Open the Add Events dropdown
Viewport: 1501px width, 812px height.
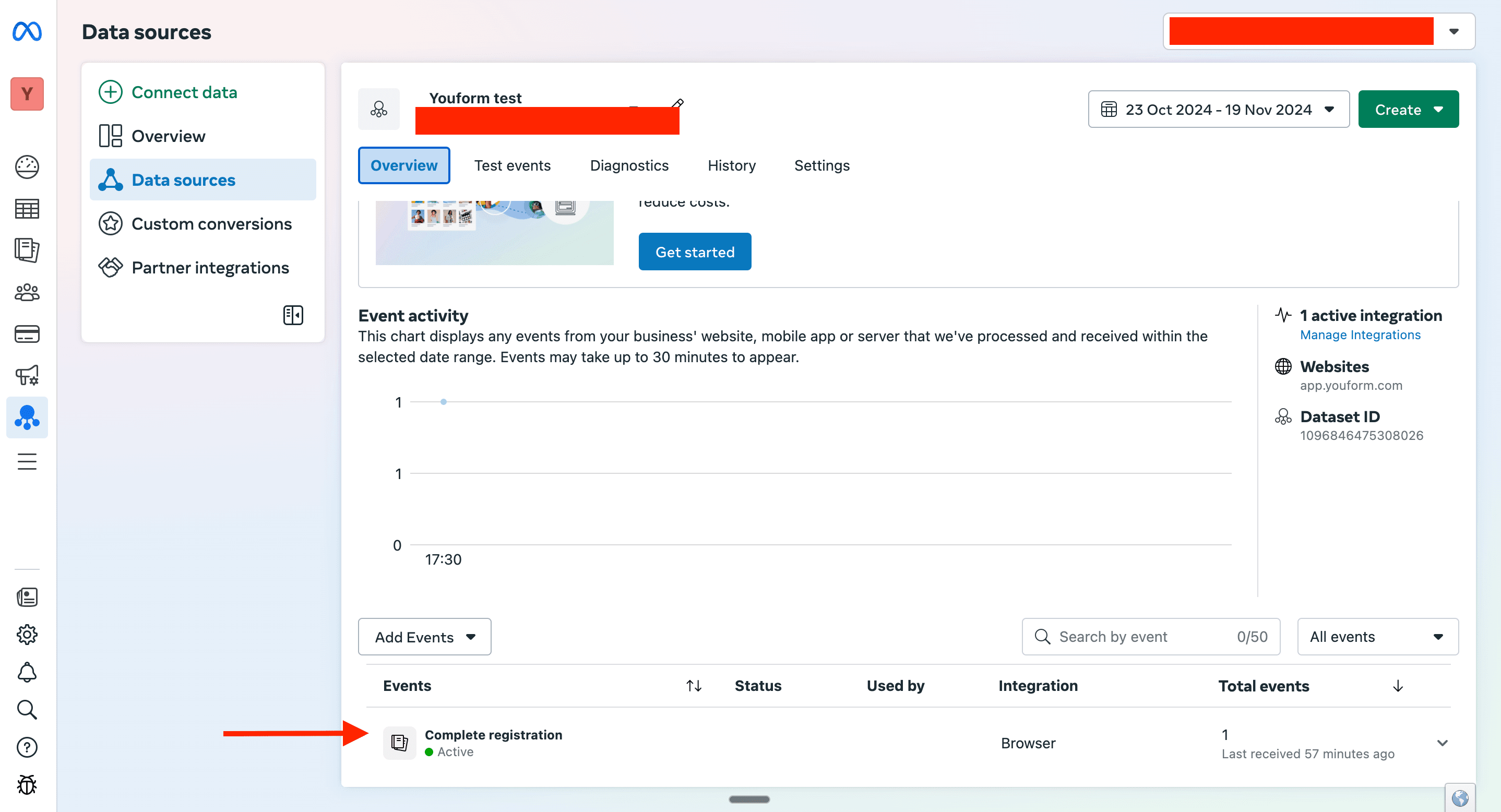(x=424, y=637)
